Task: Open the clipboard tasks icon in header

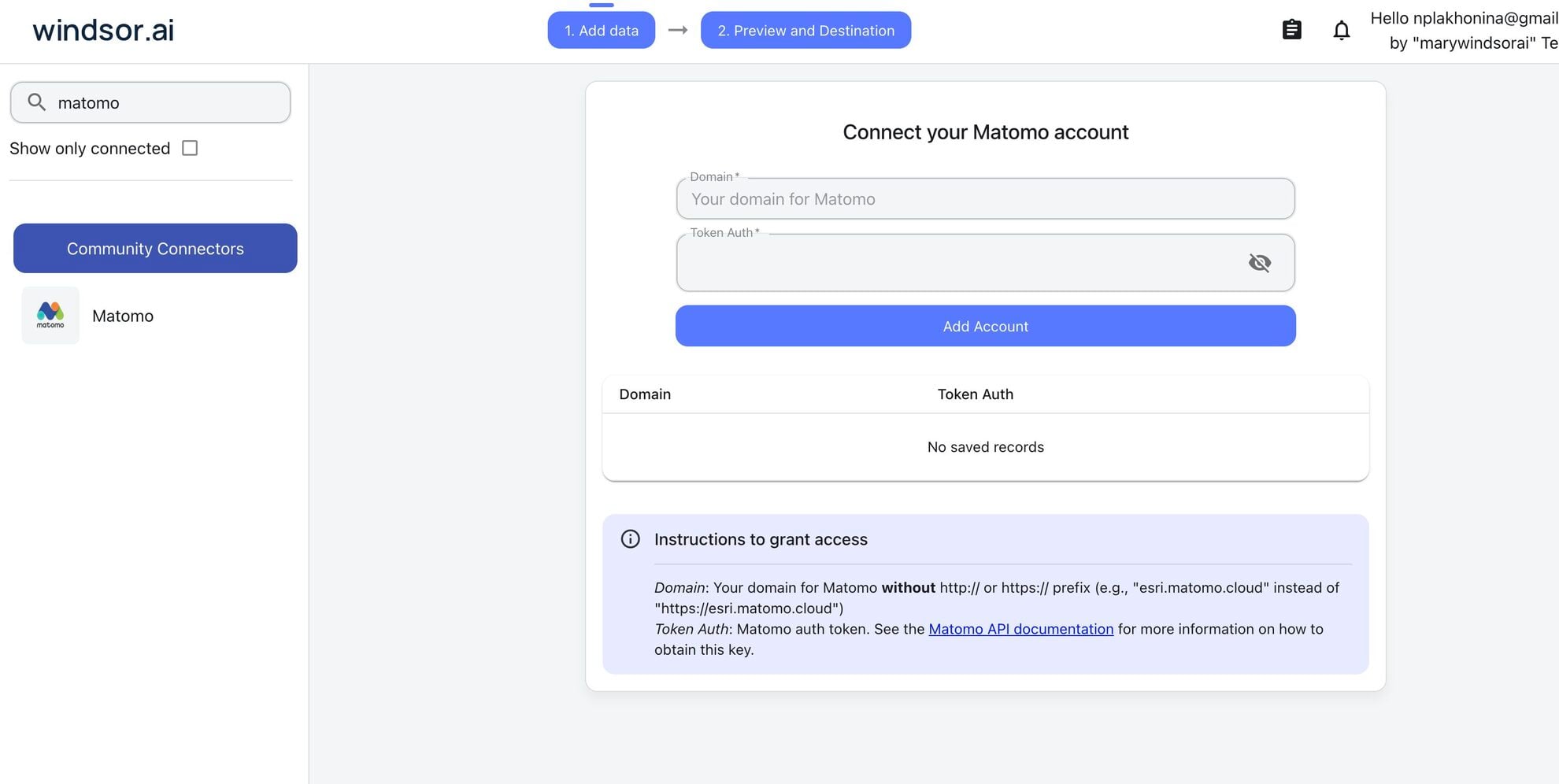Action: [1291, 29]
